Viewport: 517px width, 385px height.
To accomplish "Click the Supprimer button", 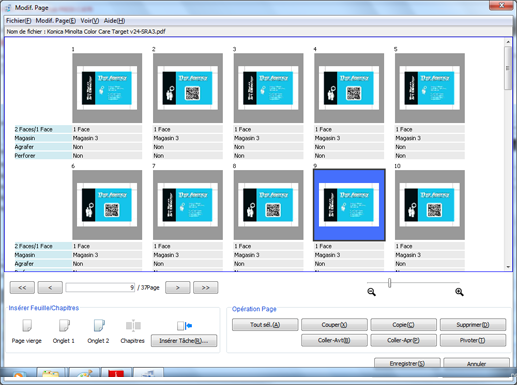I will pyautogui.click(x=473, y=325).
